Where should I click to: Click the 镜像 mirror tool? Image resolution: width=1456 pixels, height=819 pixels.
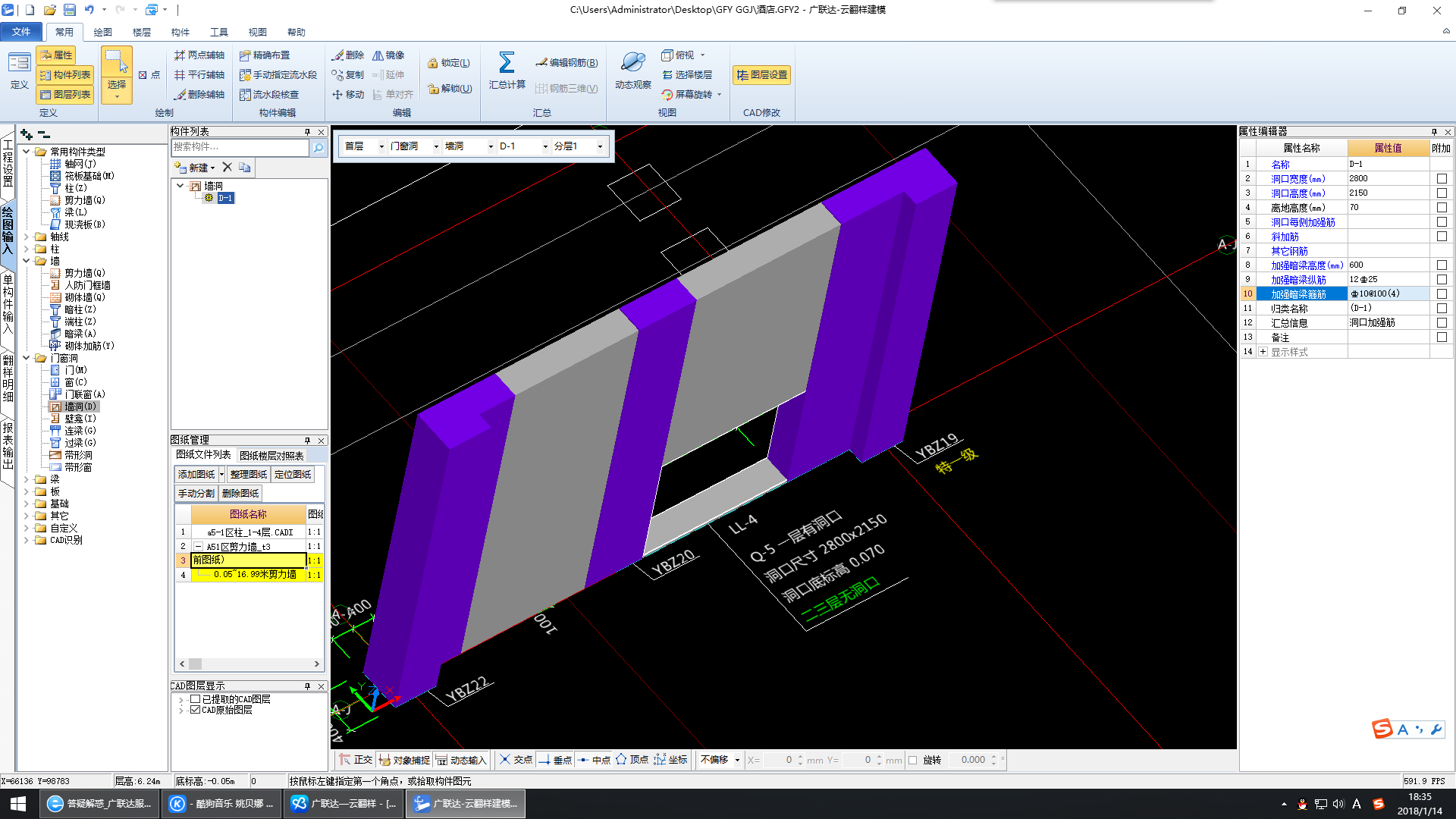click(x=388, y=55)
